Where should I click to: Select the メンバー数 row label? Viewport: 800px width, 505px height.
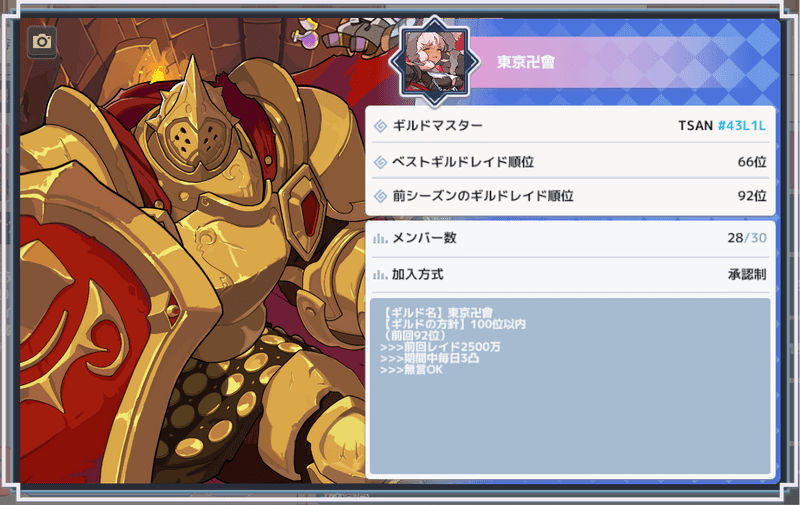click(x=424, y=238)
